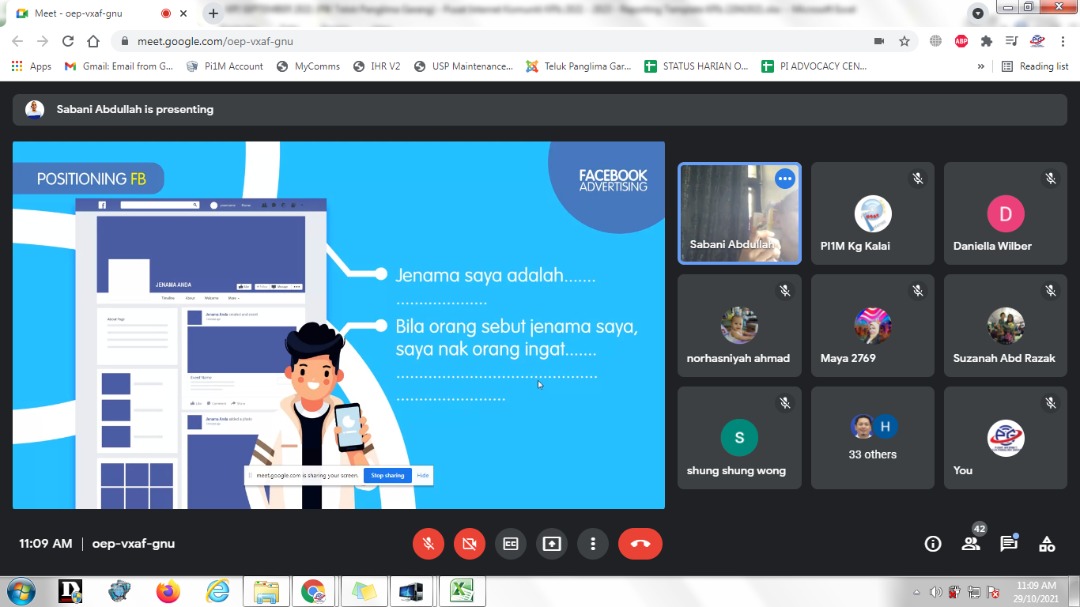Open camera permission icon in address bar
The image size is (1080, 607).
879,41
